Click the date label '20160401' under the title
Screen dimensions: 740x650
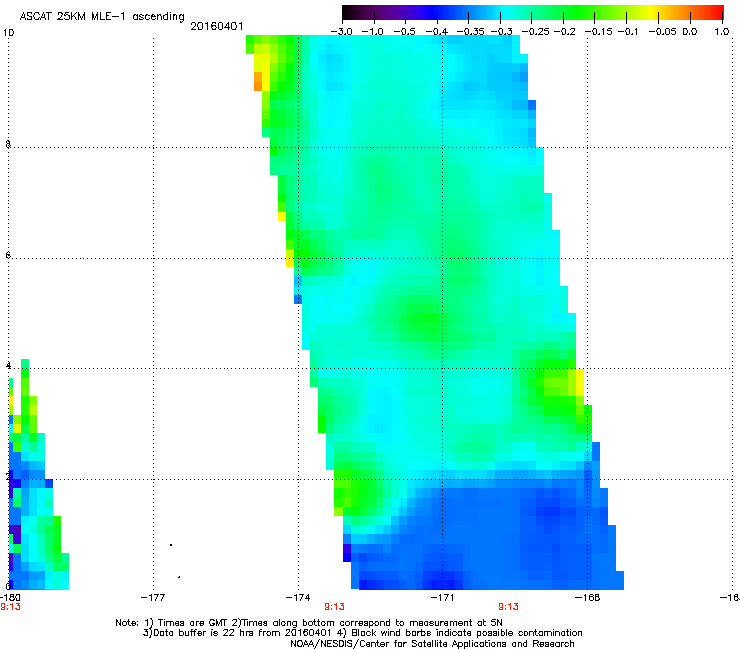pos(217,27)
